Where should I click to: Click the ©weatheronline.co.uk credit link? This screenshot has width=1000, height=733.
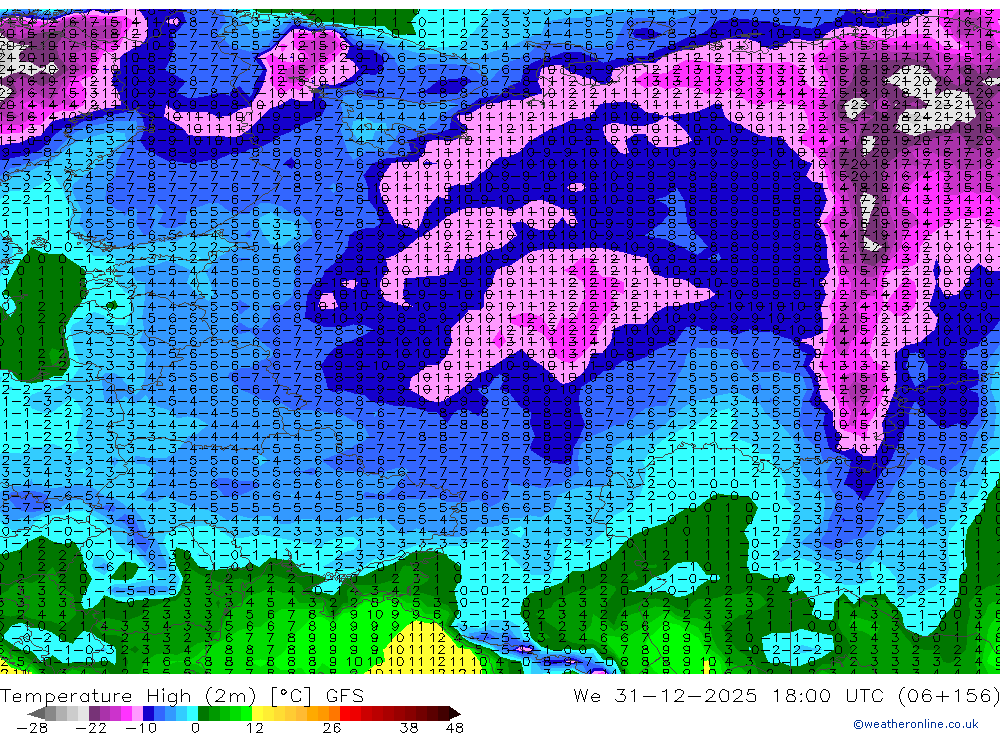point(915,724)
